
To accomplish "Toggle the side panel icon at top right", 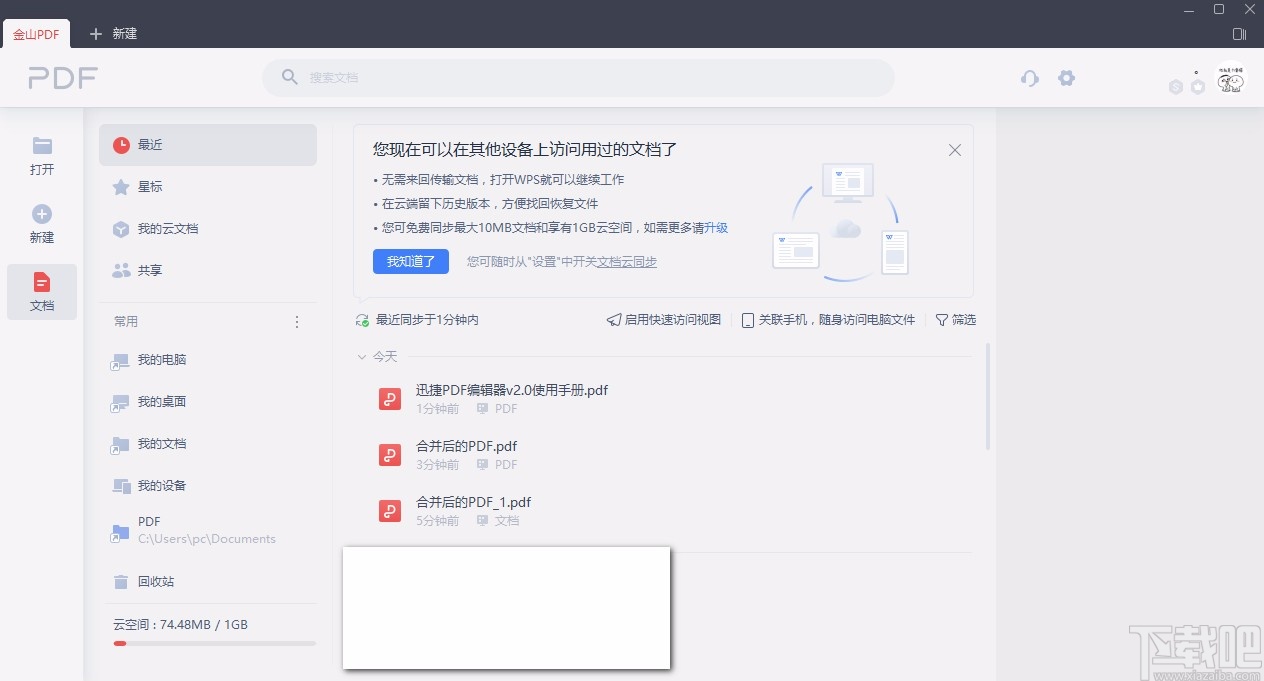I will (x=1240, y=34).
